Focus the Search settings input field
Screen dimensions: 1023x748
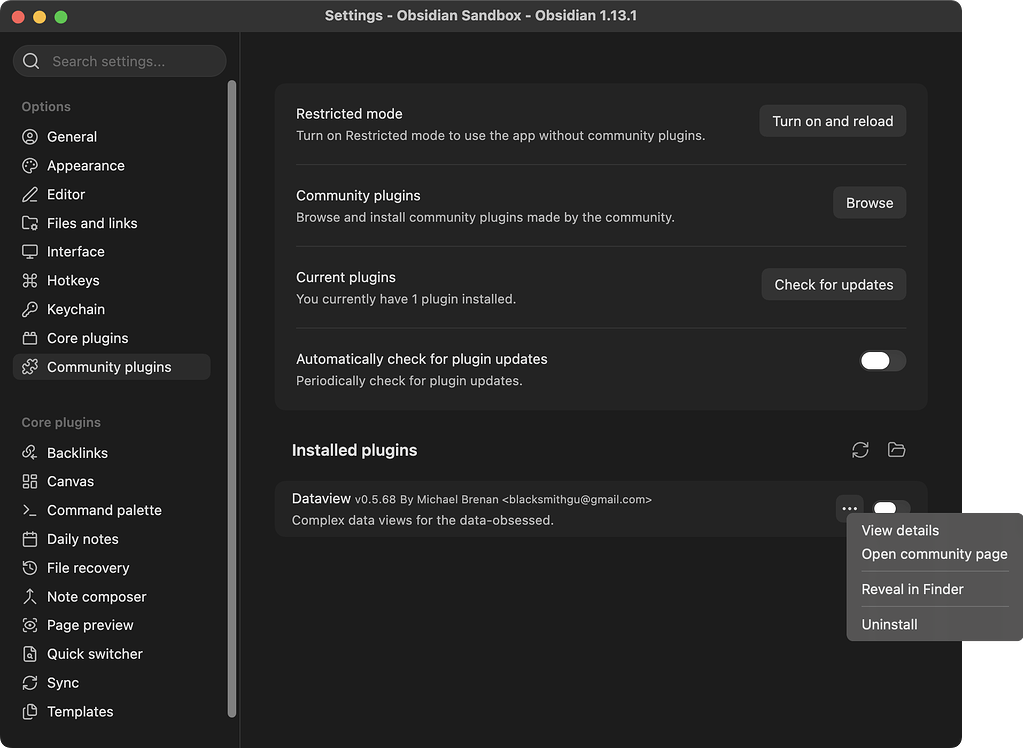tap(119, 61)
